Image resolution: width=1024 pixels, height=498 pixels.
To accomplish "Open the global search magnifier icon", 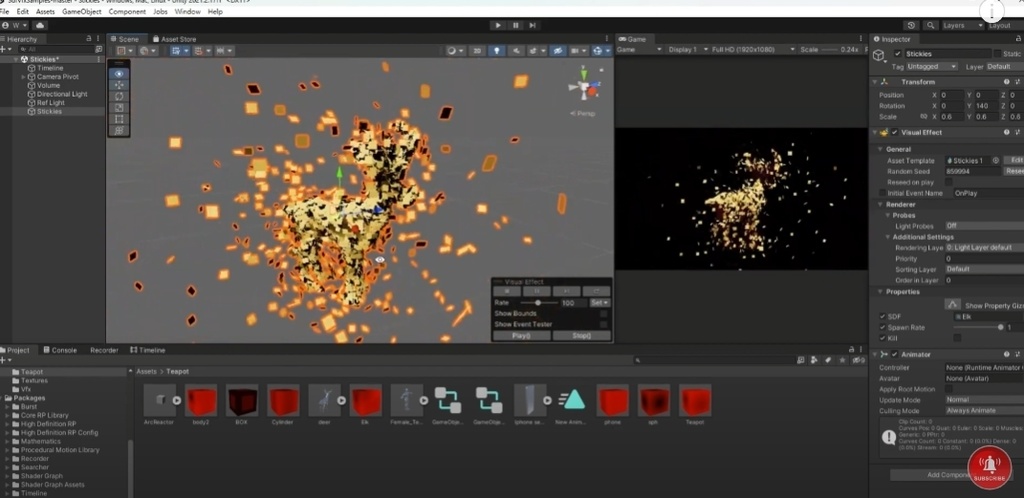I will [931, 25].
